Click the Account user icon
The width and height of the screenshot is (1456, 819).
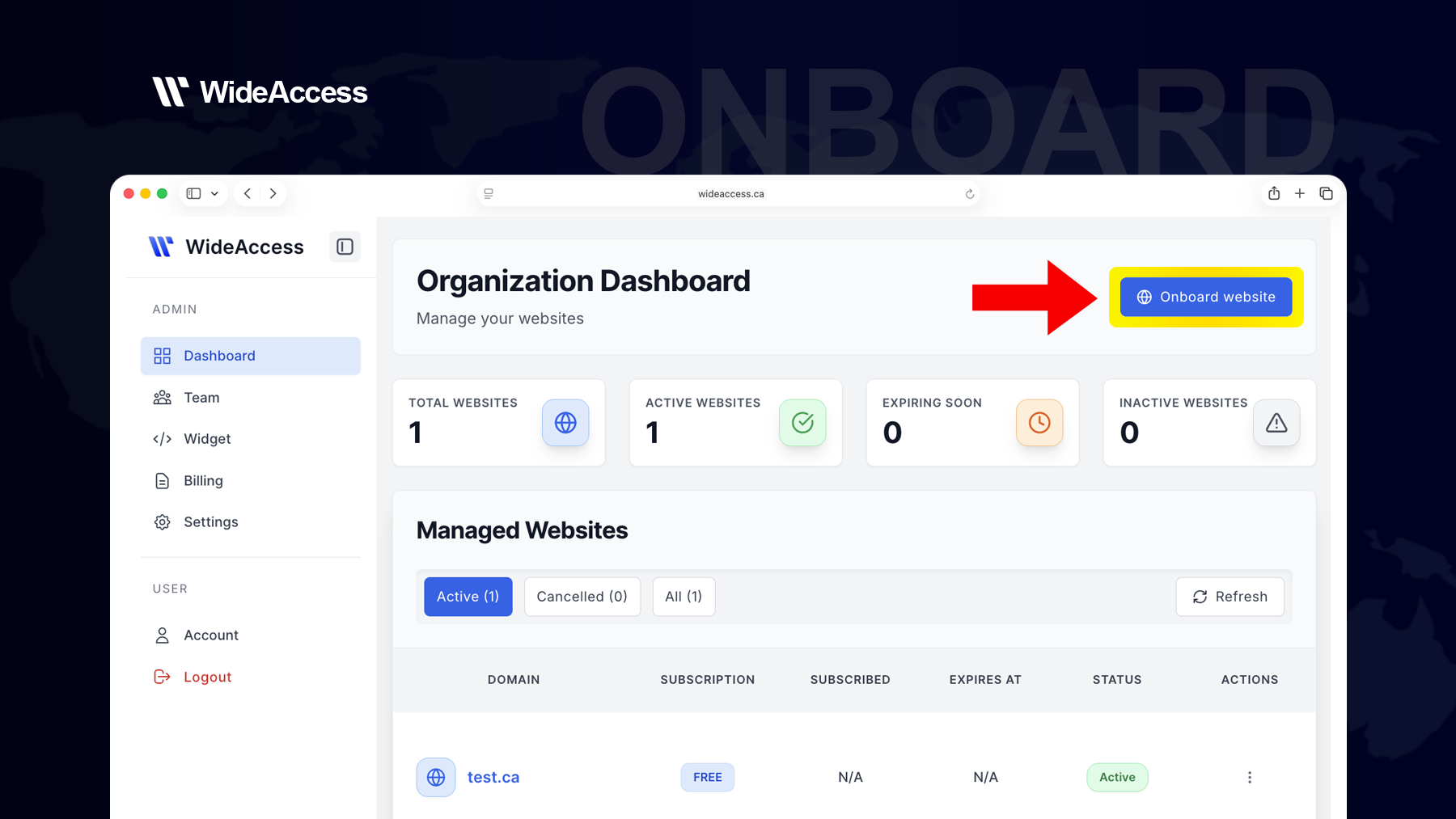[x=162, y=635]
